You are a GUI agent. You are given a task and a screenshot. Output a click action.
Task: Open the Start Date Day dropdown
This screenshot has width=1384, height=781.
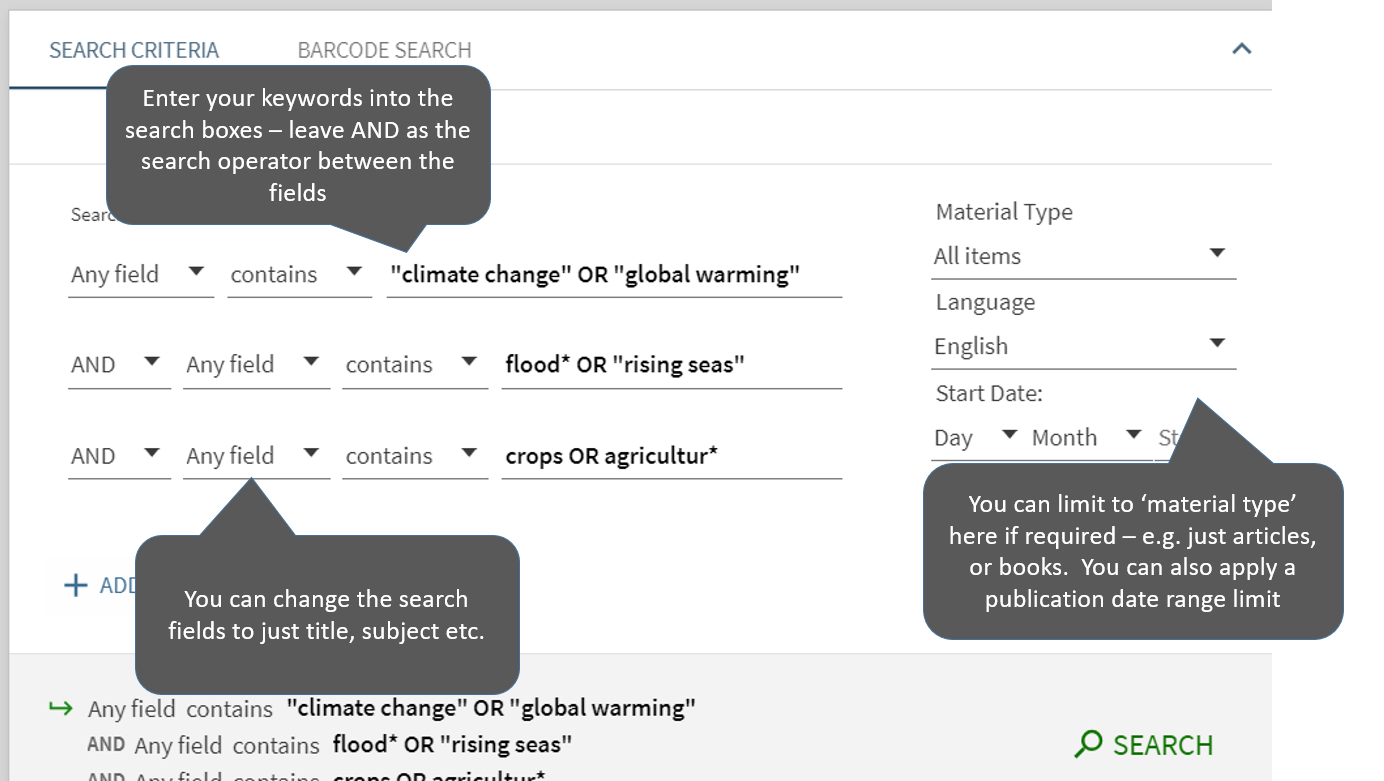(975, 438)
